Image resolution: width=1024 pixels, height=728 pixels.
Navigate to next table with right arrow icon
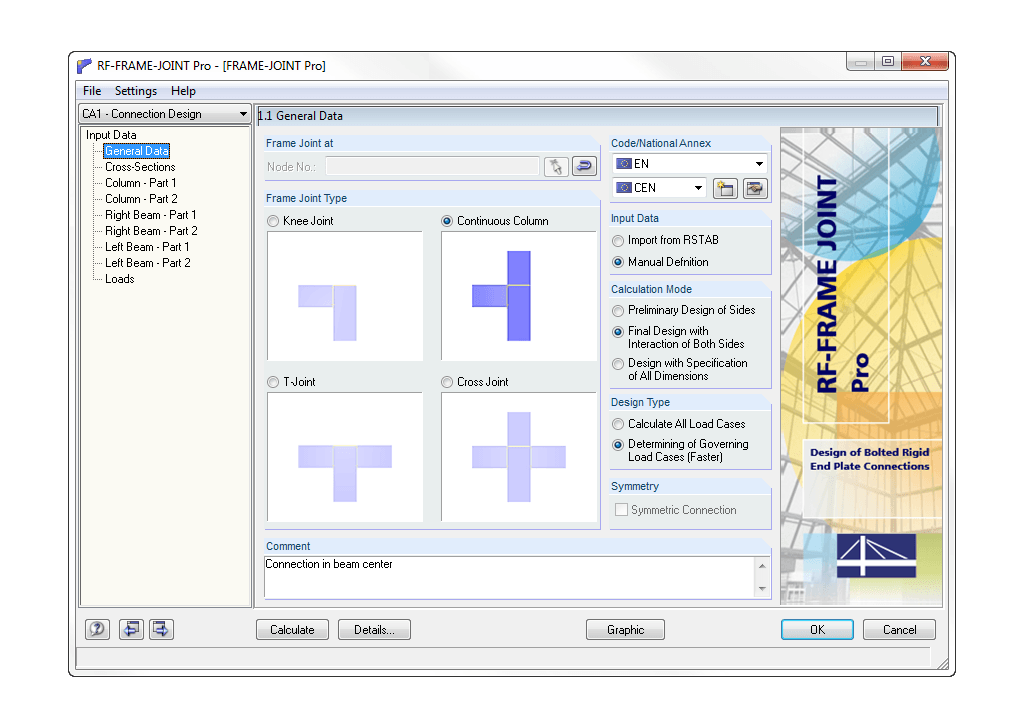[x=161, y=629]
